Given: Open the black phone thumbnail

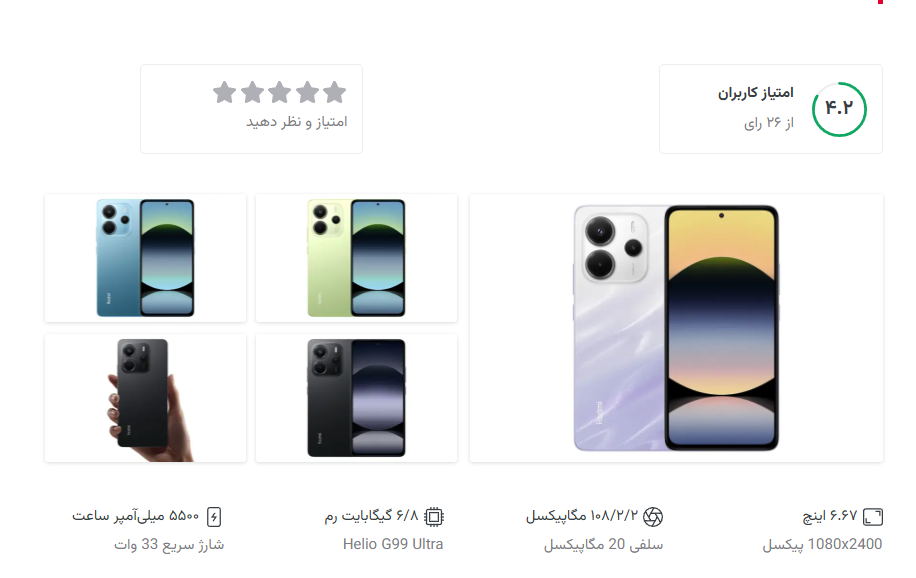Looking at the screenshot, I should coord(356,398).
